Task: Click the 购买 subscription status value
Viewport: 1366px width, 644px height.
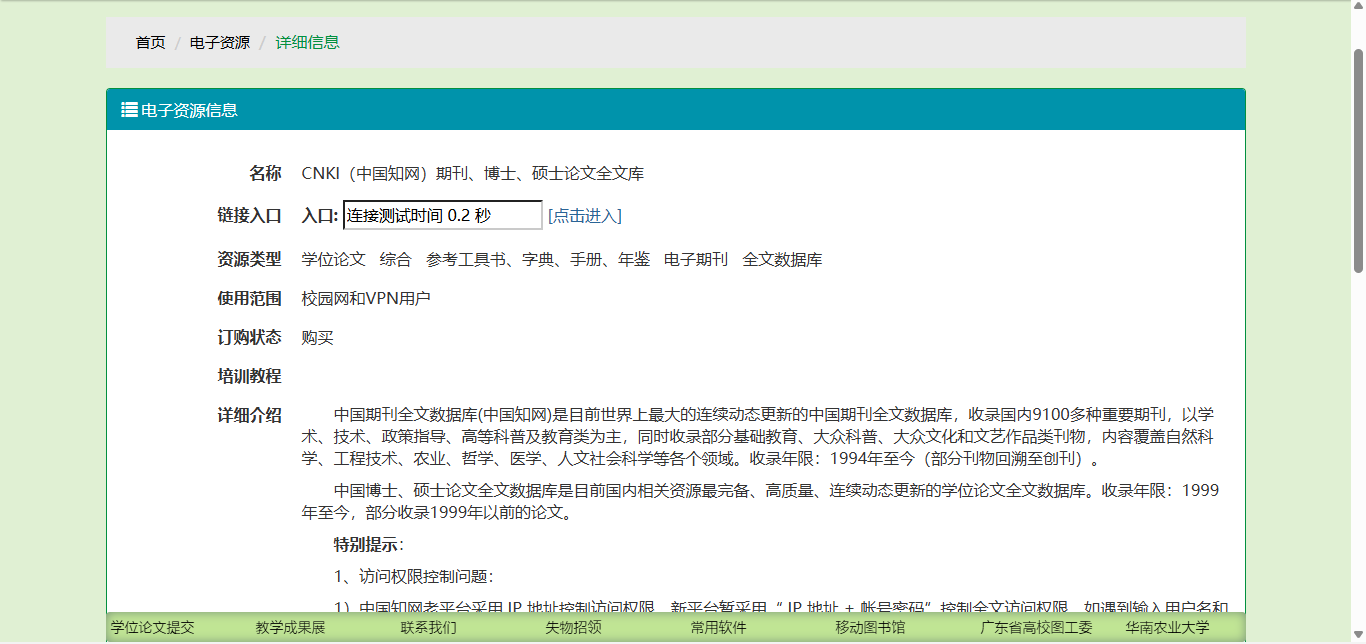Action: click(318, 337)
